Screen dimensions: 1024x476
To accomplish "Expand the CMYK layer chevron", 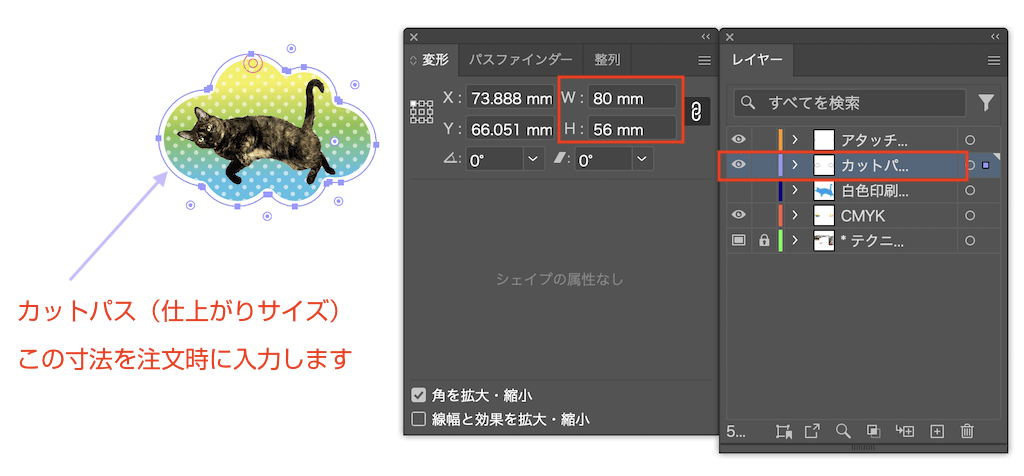I will click(795, 215).
